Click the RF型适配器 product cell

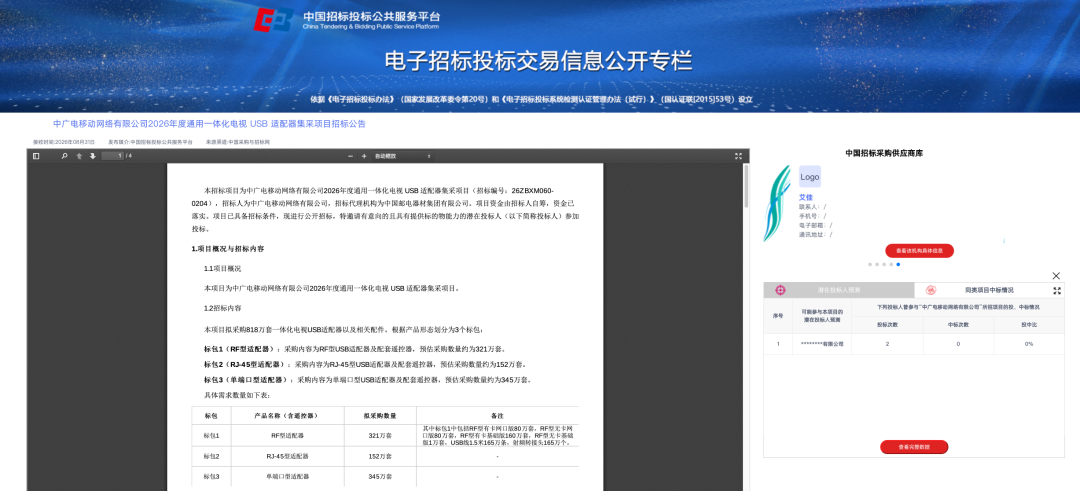(287, 436)
